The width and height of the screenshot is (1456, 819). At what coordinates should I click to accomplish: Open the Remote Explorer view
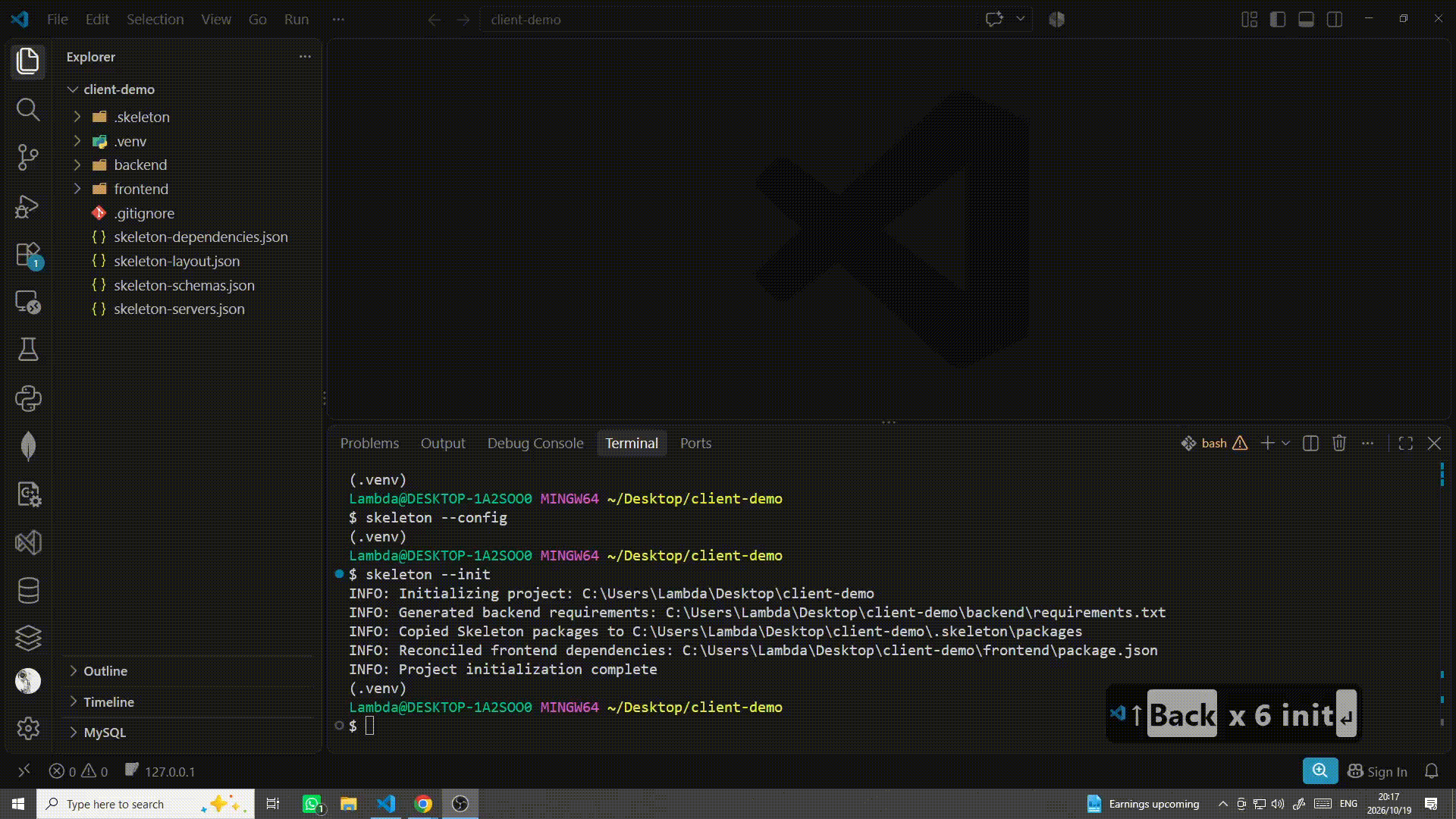(28, 303)
